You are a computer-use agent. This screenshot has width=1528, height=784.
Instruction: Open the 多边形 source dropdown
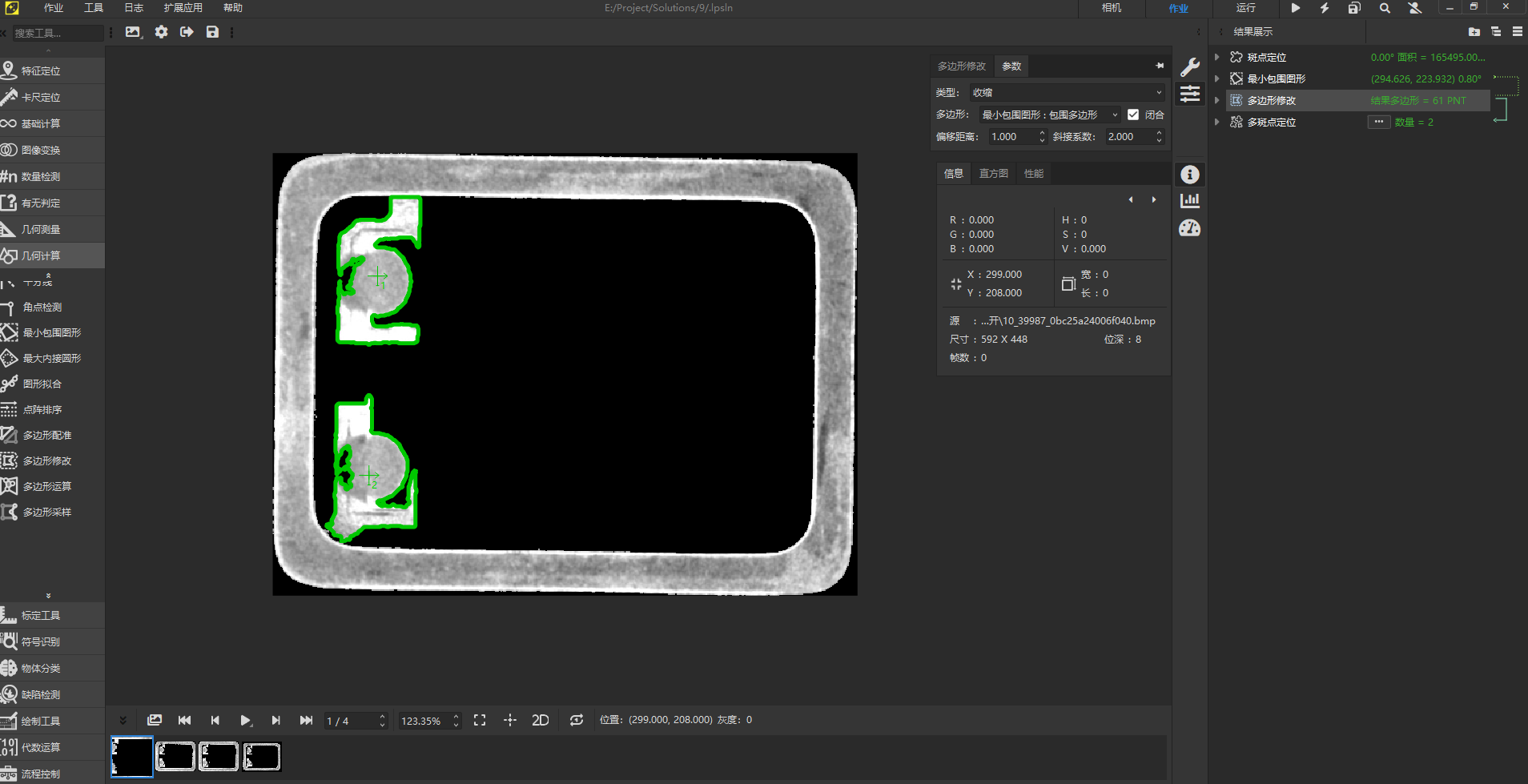coord(1049,115)
